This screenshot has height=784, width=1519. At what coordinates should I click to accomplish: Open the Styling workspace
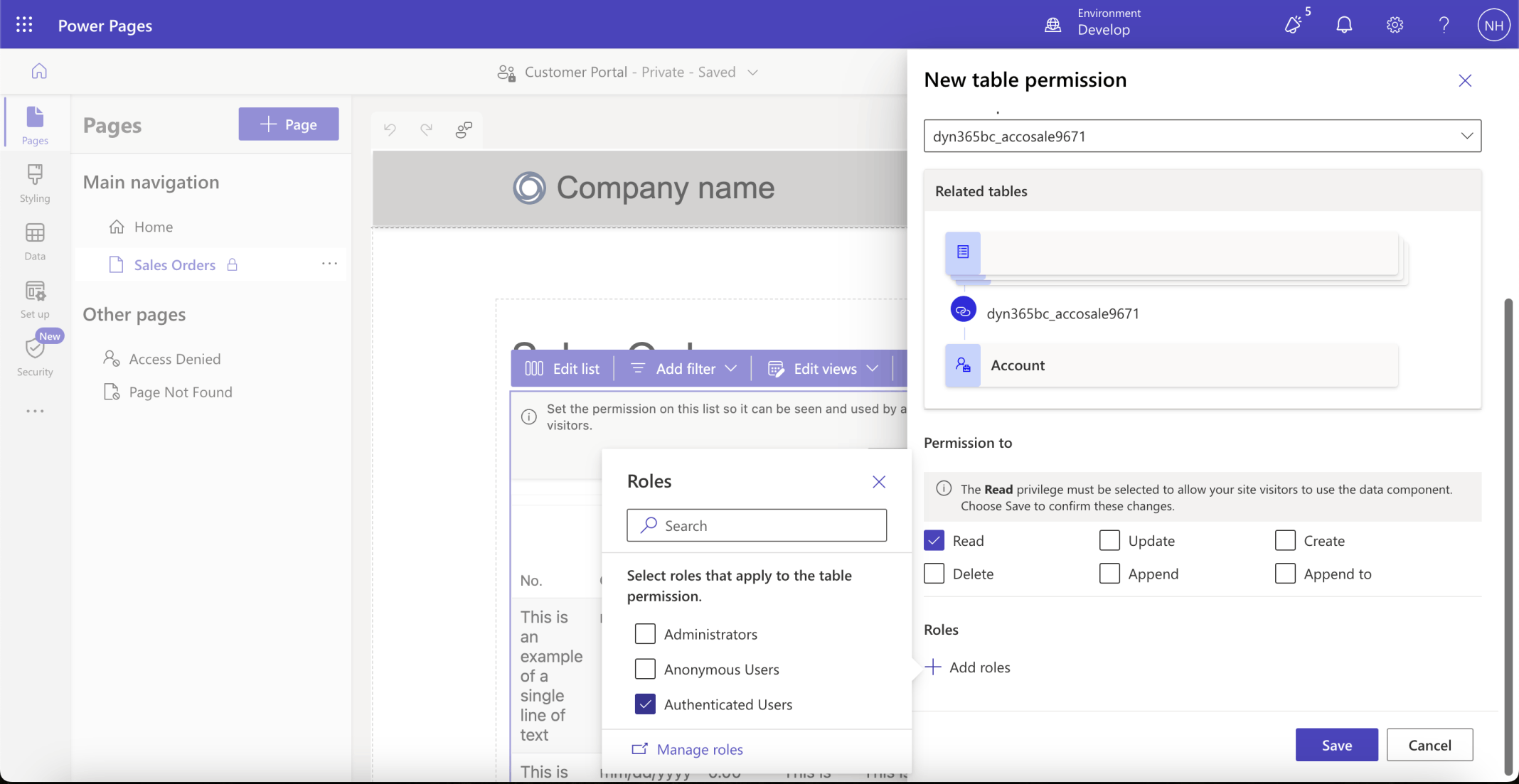(35, 183)
